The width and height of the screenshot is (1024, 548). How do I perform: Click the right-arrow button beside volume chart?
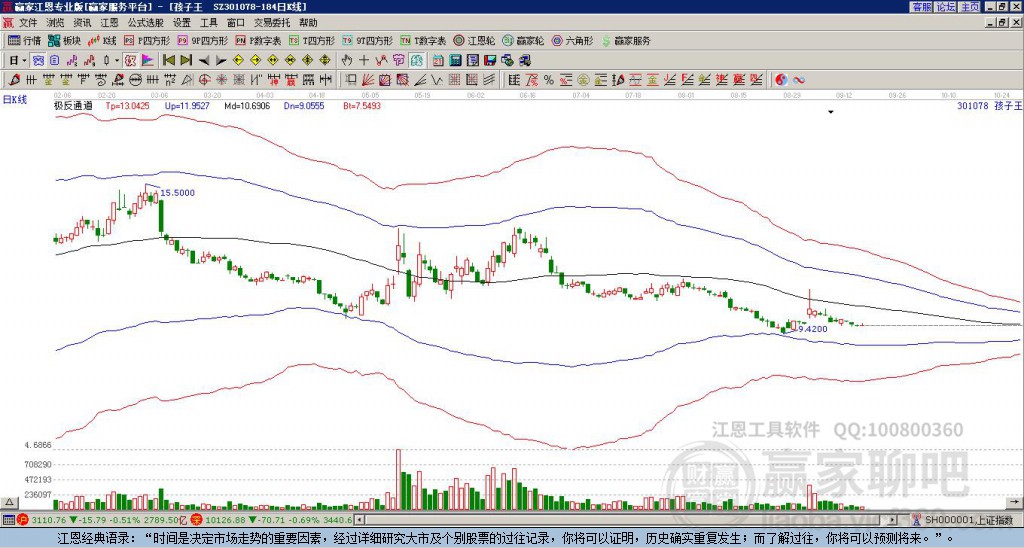(1016, 502)
